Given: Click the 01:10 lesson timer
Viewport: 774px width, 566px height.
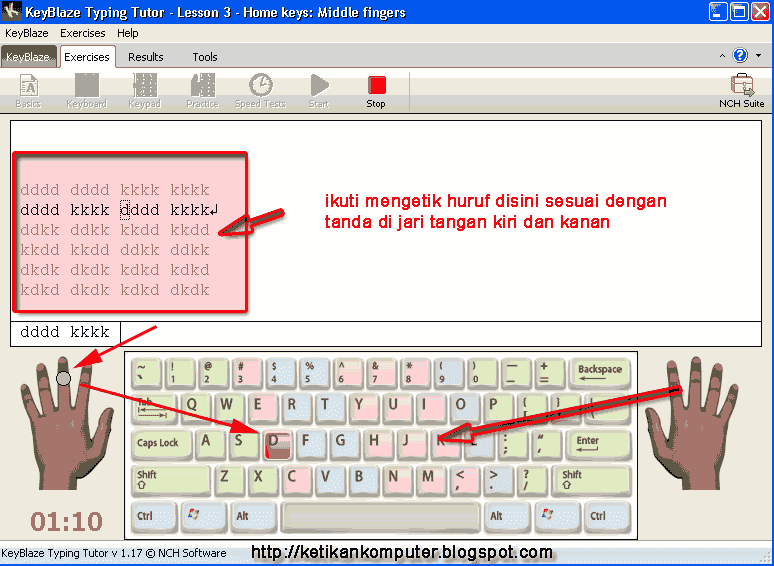Looking at the screenshot, I should pos(66,521).
